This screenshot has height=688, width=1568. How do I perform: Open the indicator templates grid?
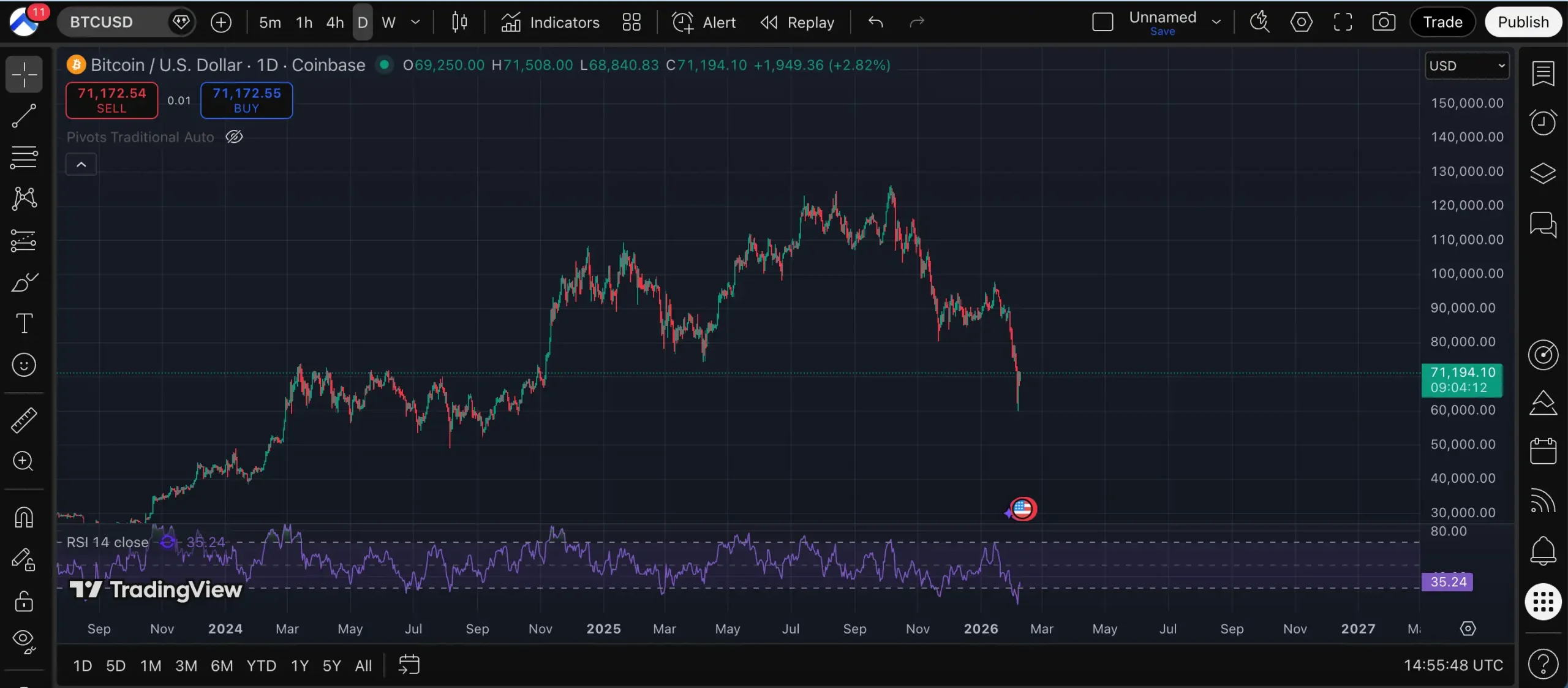(631, 23)
